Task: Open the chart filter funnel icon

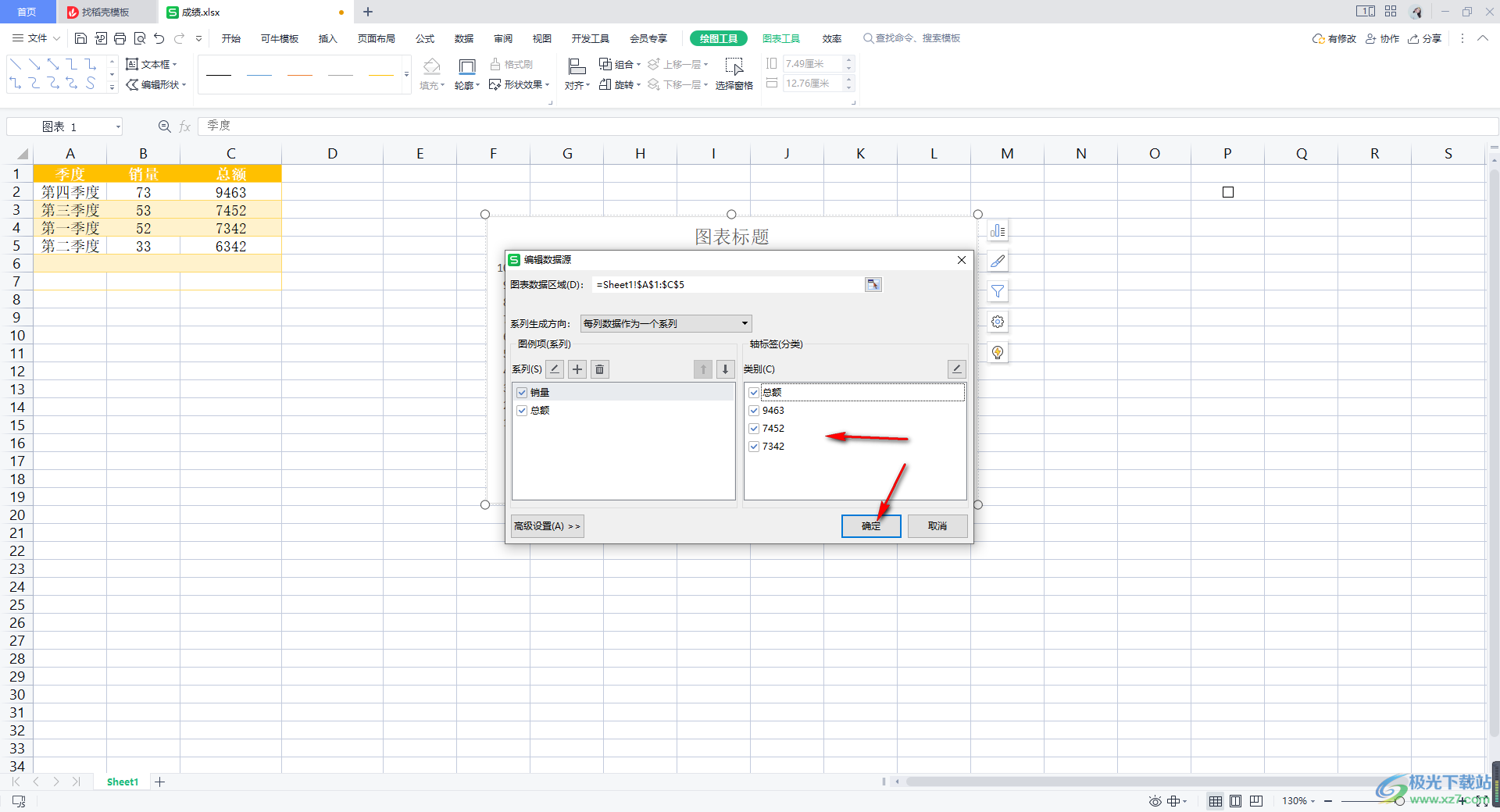Action: point(998,292)
